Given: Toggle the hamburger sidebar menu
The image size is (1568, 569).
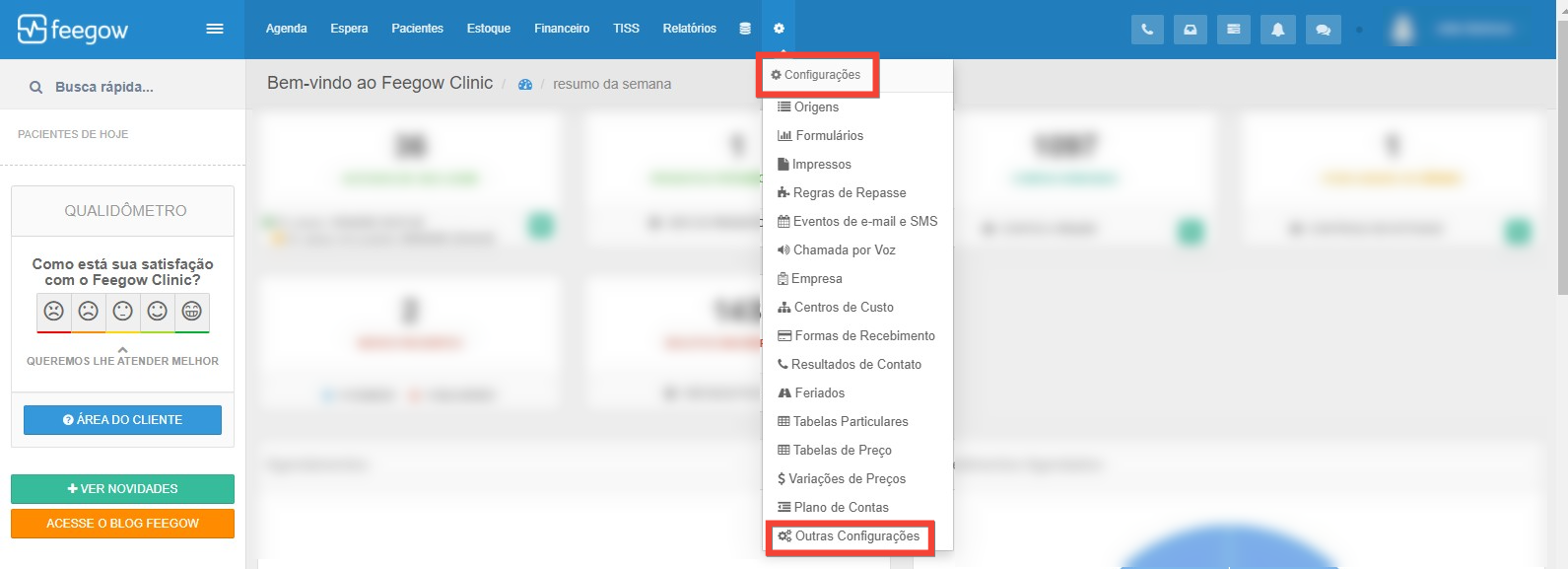Looking at the screenshot, I should click(214, 29).
